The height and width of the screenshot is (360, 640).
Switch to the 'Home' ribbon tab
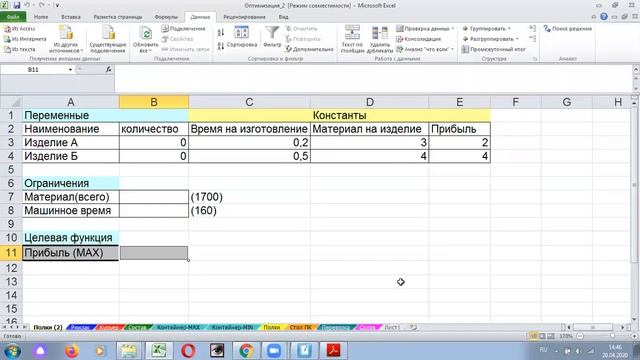coord(41,17)
